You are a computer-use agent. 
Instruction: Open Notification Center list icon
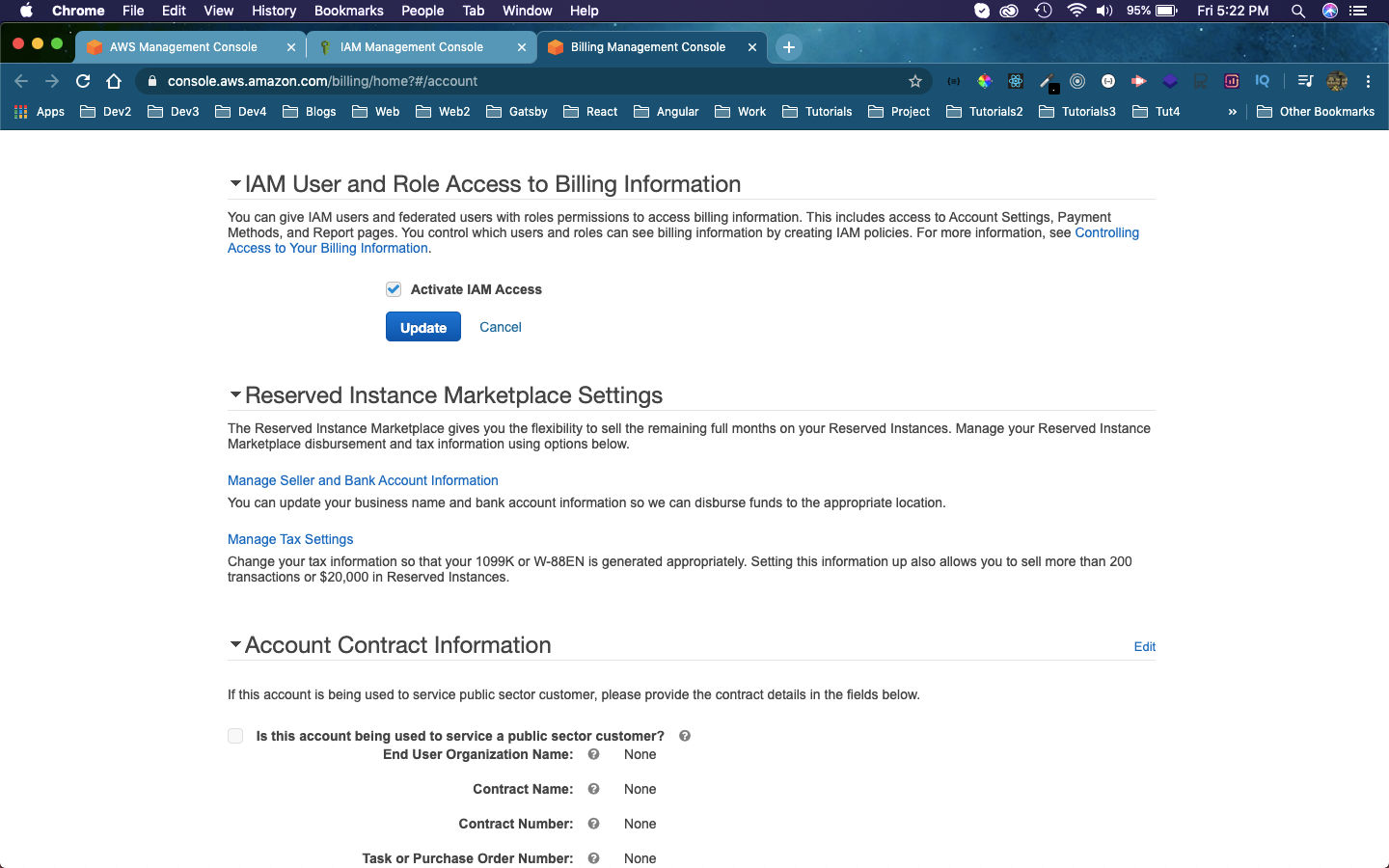(1358, 11)
